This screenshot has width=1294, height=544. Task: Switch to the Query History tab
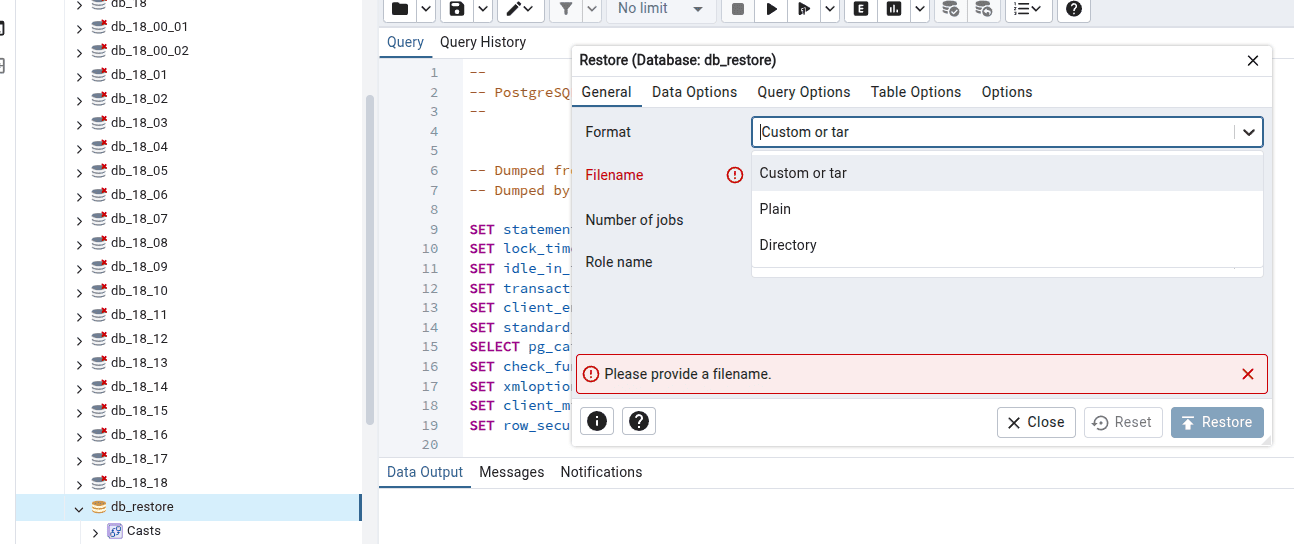click(x=483, y=42)
